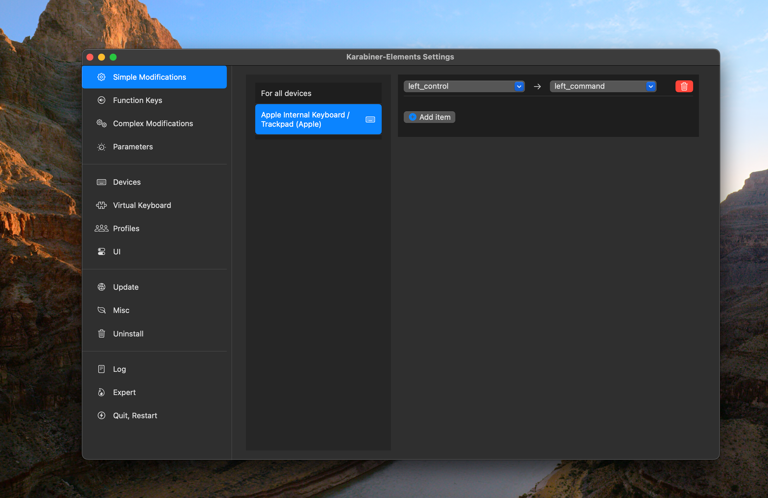Click the Devices keyboard icon
Screen dimensions: 768x498
(101, 182)
